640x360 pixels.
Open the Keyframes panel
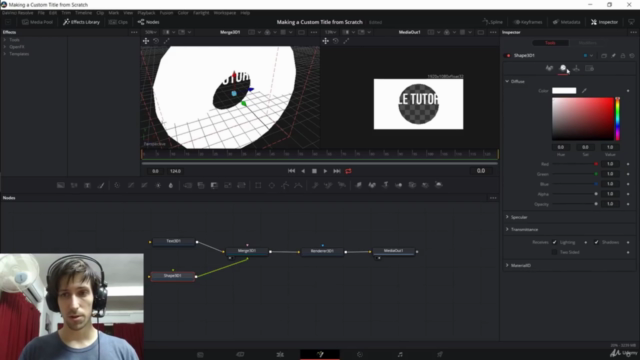pos(528,22)
